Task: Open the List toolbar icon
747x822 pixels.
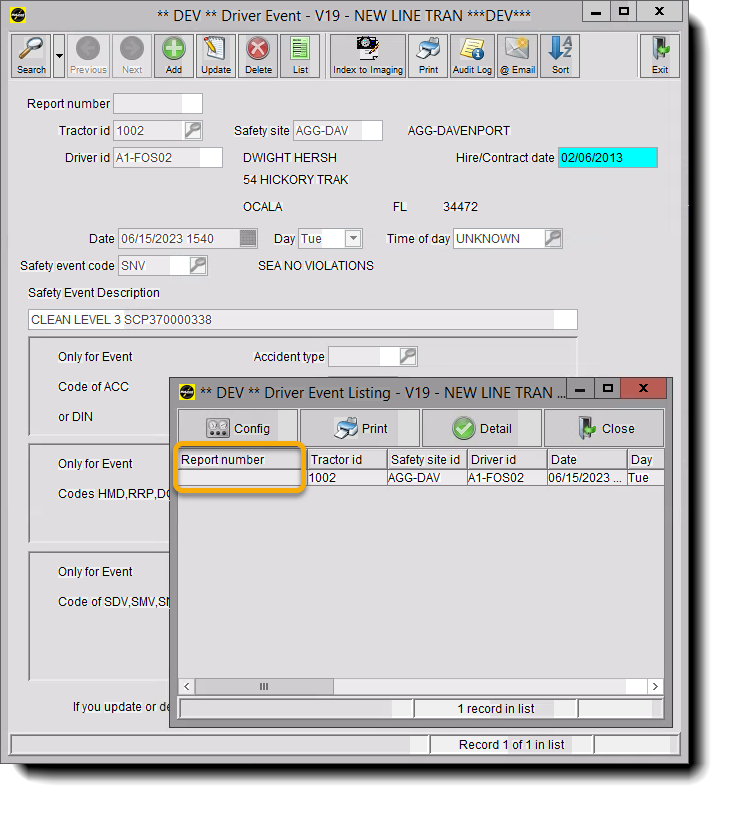Action: (300, 56)
